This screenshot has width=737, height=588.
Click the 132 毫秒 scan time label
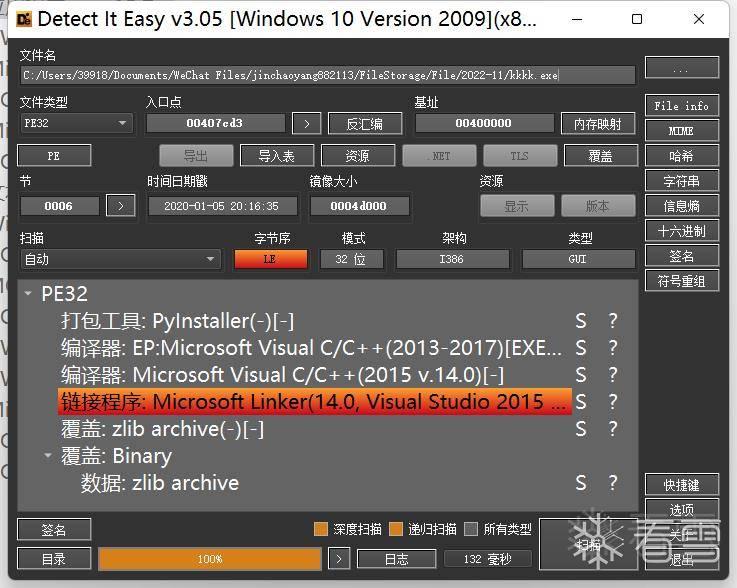pyautogui.click(x=487, y=559)
